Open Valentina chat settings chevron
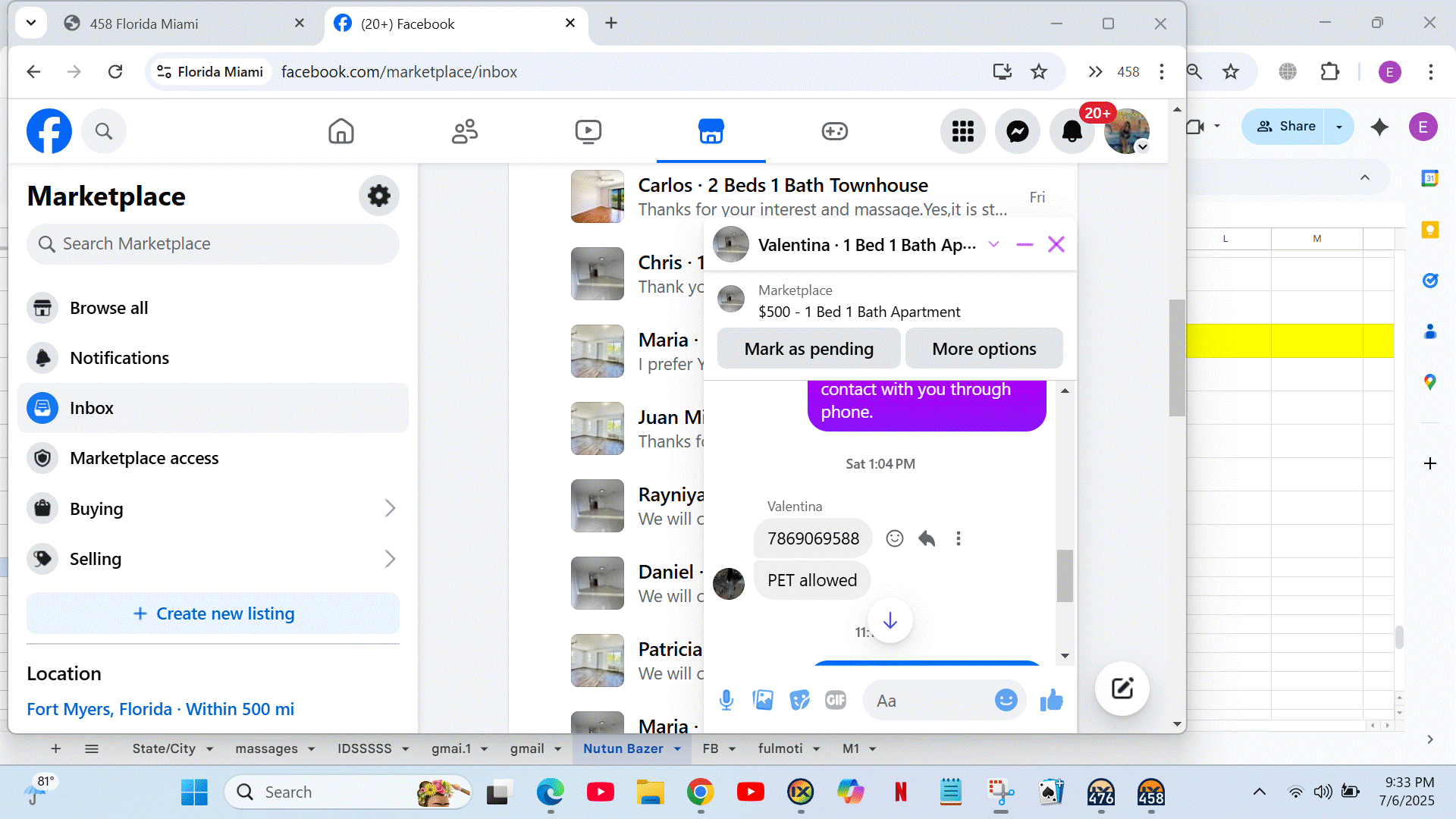The width and height of the screenshot is (1456, 819). tap(993, 244)
